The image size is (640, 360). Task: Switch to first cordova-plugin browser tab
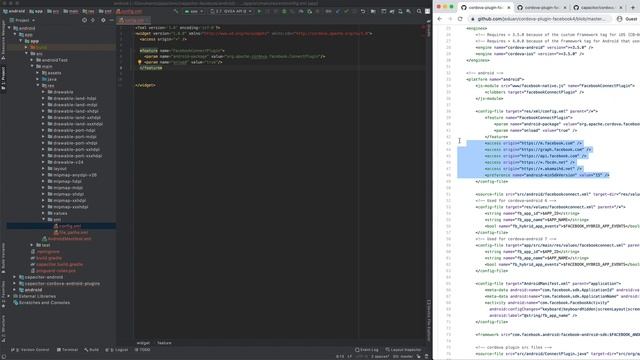tap(486, 7)
